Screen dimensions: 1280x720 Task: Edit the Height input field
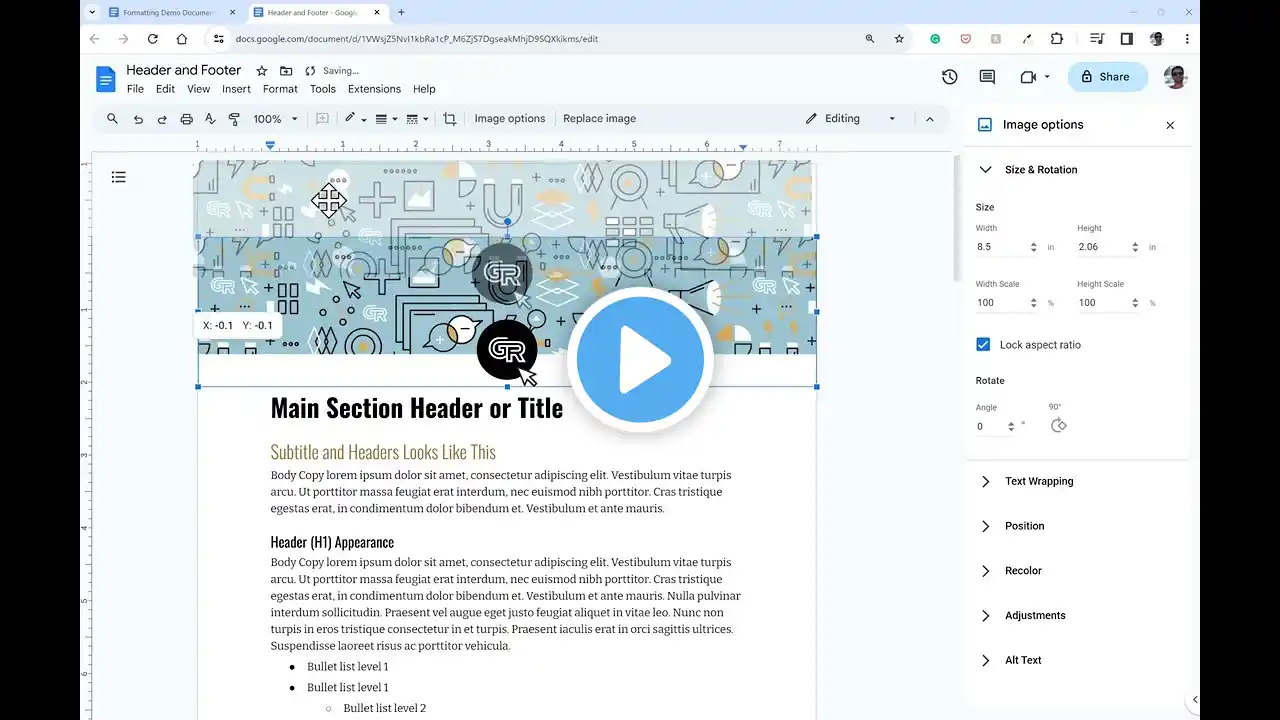(1108, 247)
